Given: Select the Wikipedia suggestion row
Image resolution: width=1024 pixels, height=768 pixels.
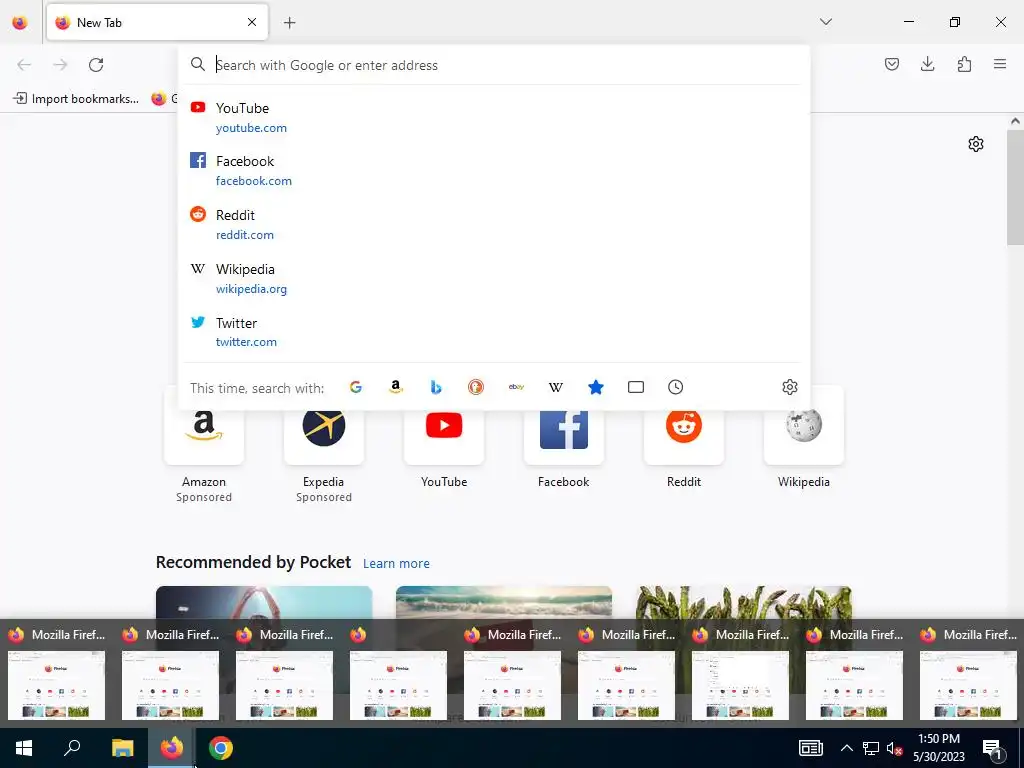Looking at the screenshot, I should [493, 278].
